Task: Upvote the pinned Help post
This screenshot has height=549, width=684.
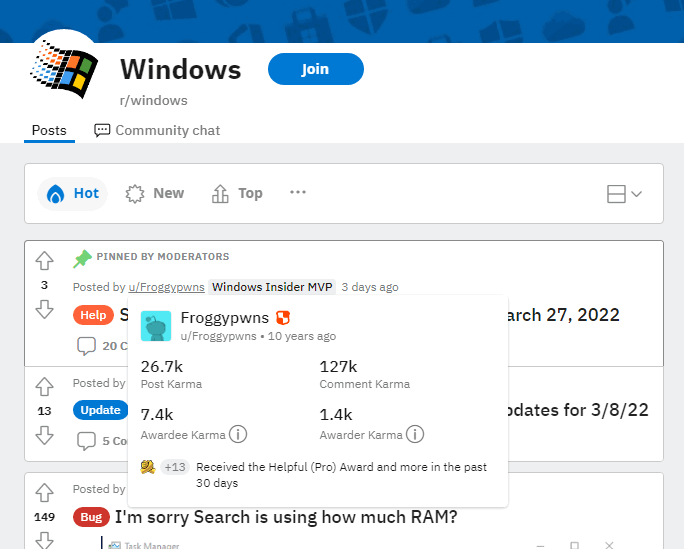Action: coord(44,260)
